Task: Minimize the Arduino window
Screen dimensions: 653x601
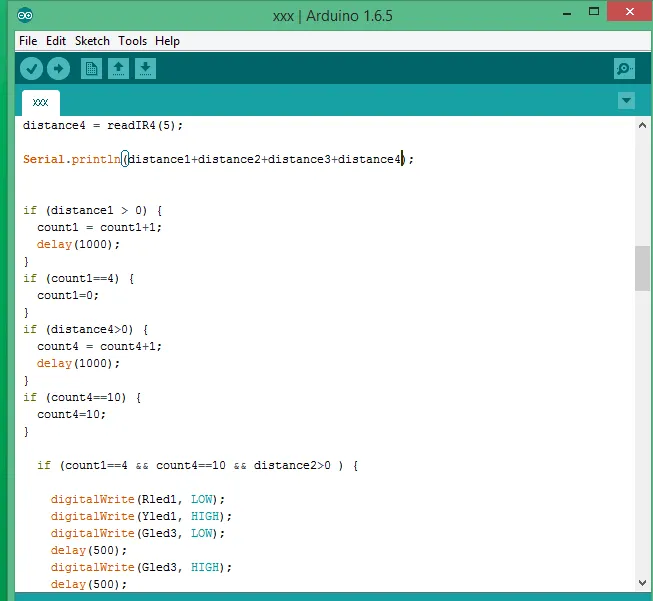Action: pos(567,14)
